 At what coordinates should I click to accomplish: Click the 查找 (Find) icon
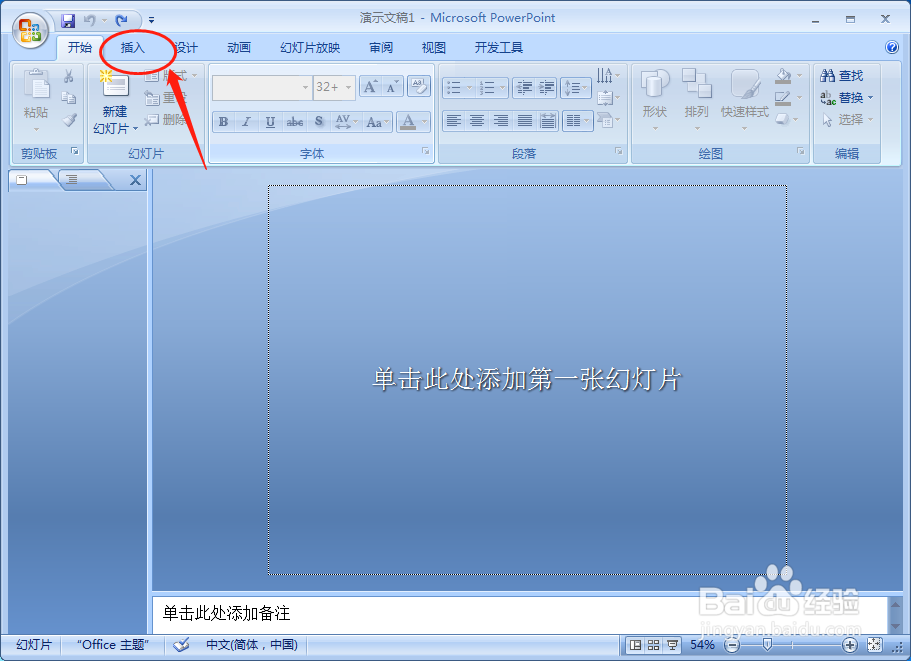pos(847,75)
